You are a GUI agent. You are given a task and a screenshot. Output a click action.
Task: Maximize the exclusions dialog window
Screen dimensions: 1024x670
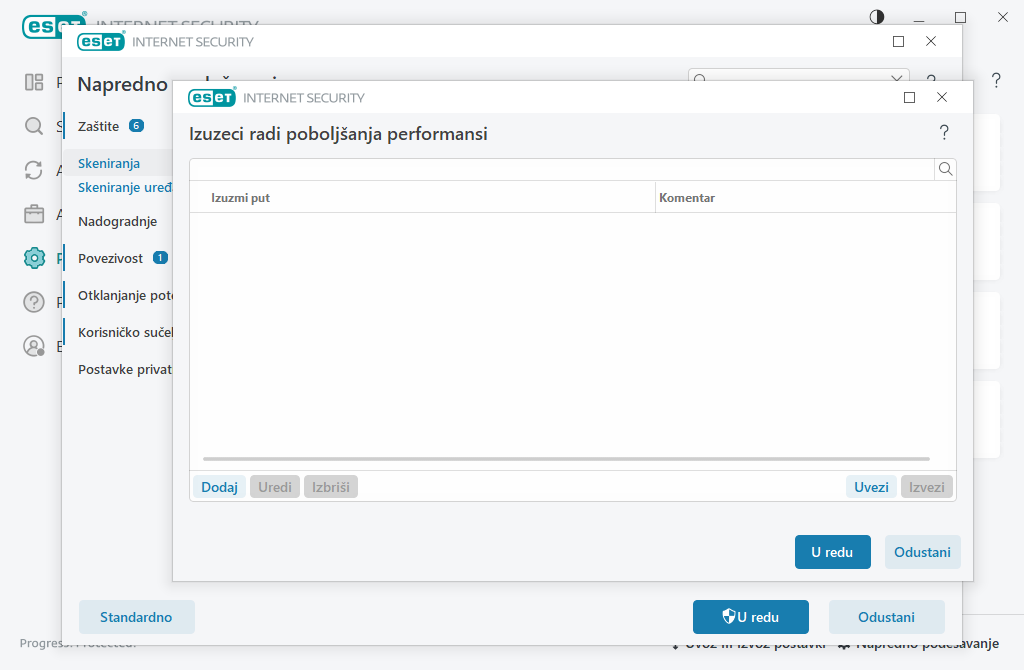click(909, 97)
